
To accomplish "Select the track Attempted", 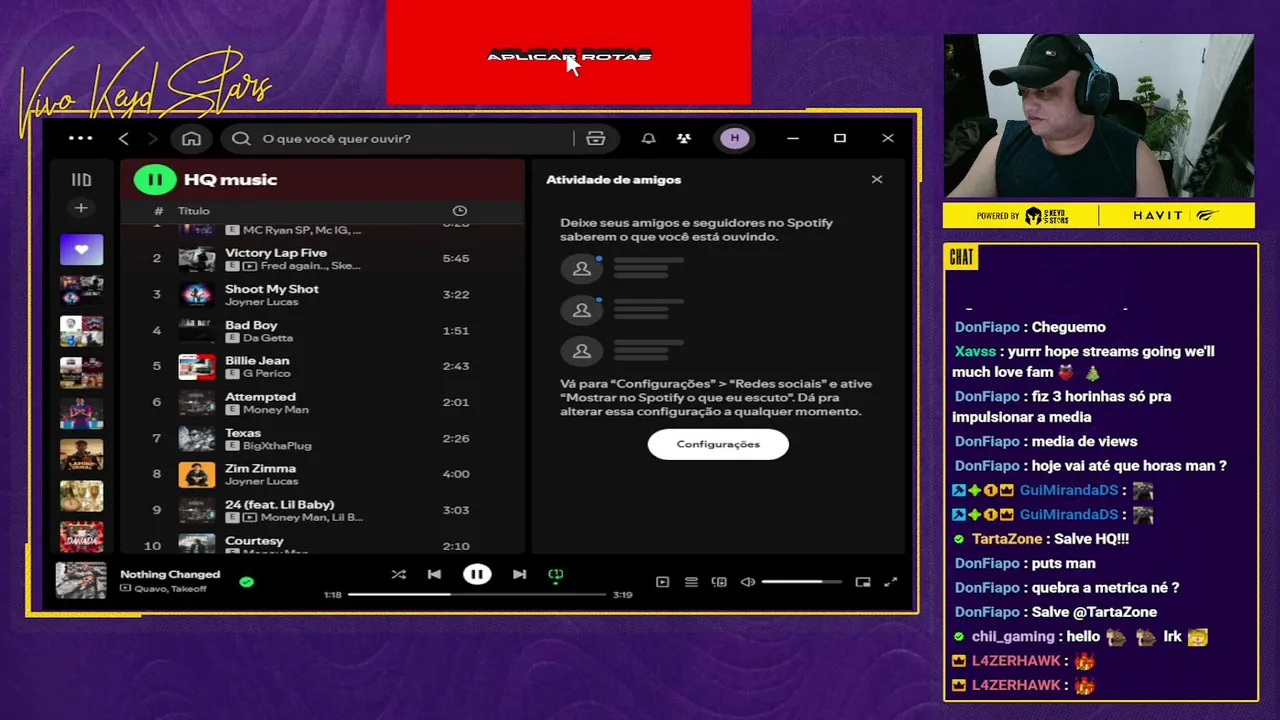I will pyautogui.click(x=322, y=402).
